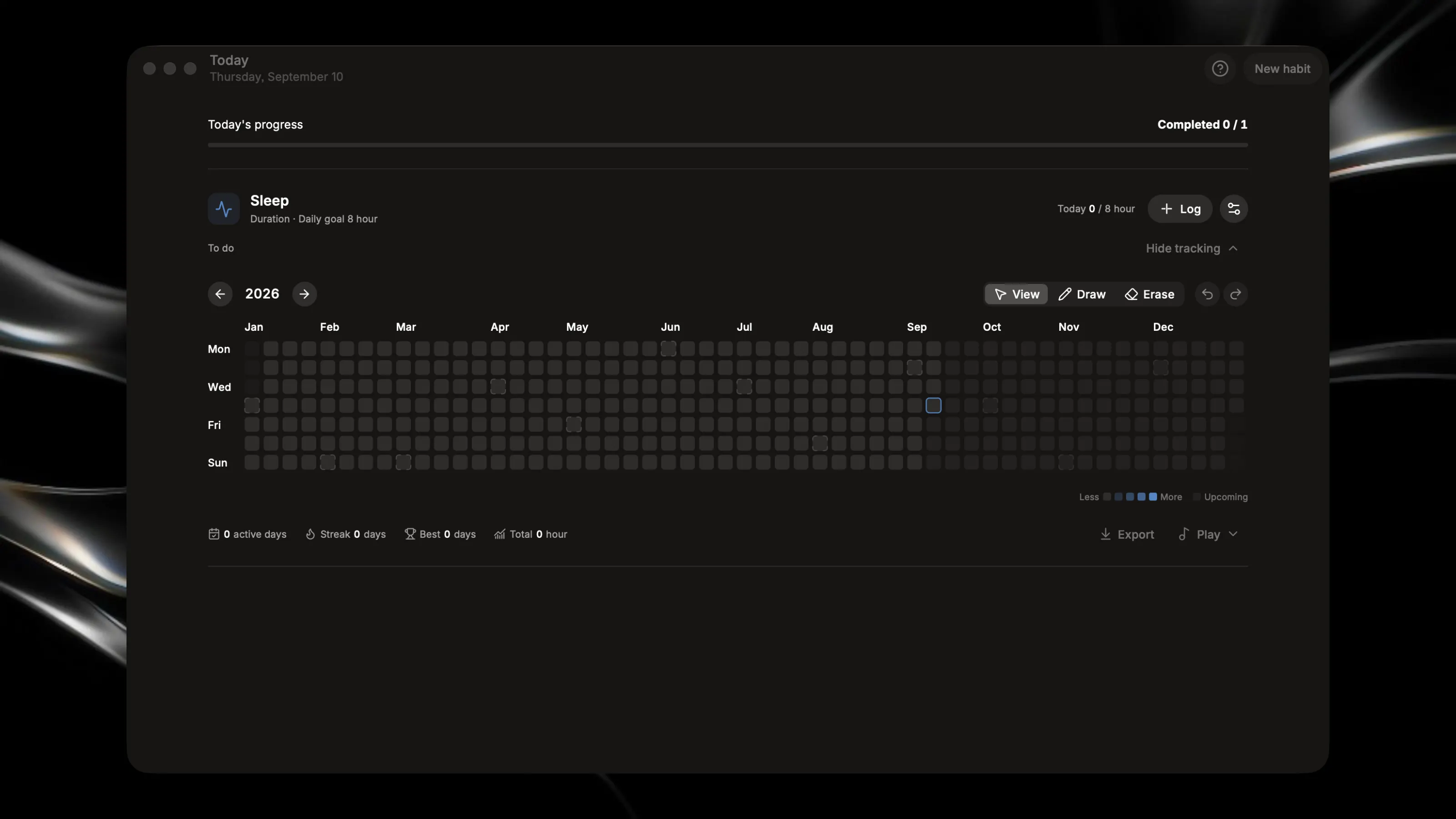Click the New habit button

click(1282, 68)
